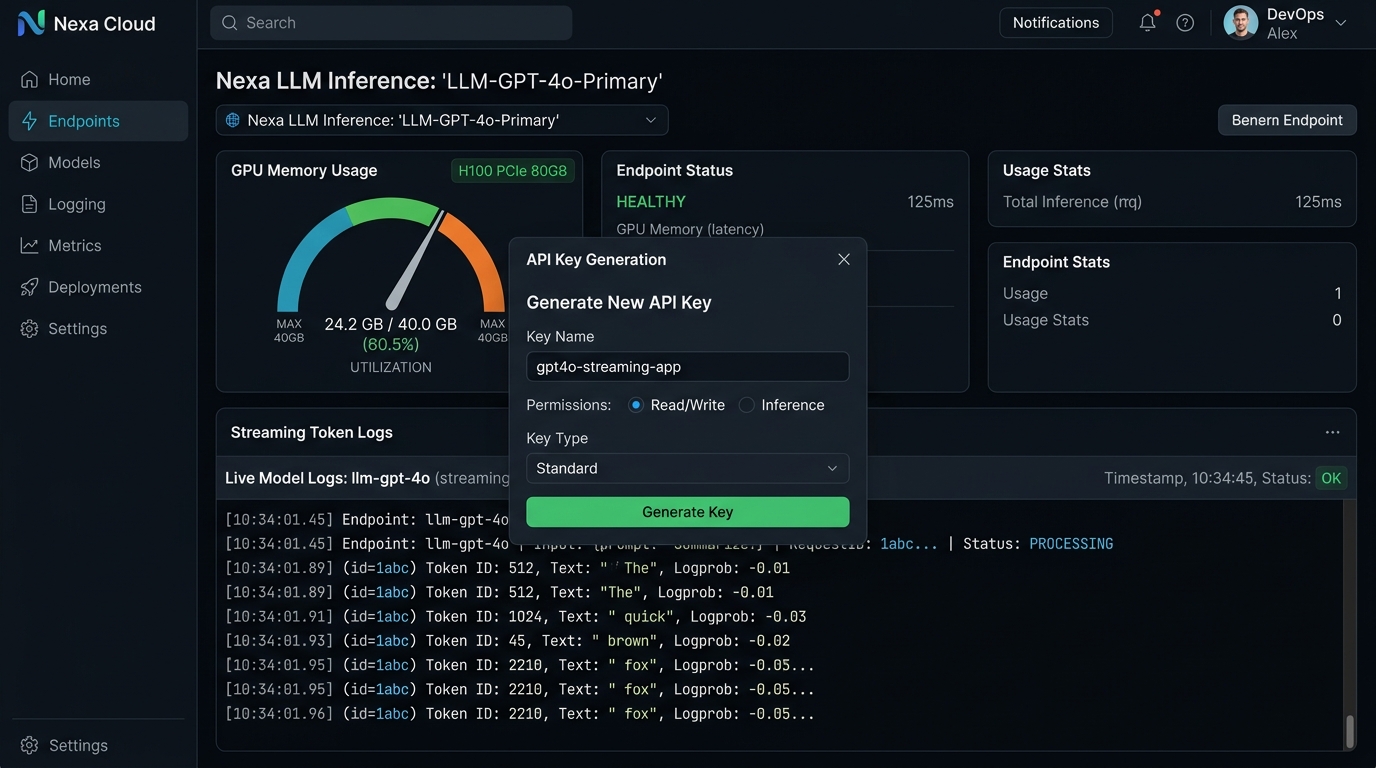
Task: Select the Read/Write permission radio
Action: pos(636,405)
